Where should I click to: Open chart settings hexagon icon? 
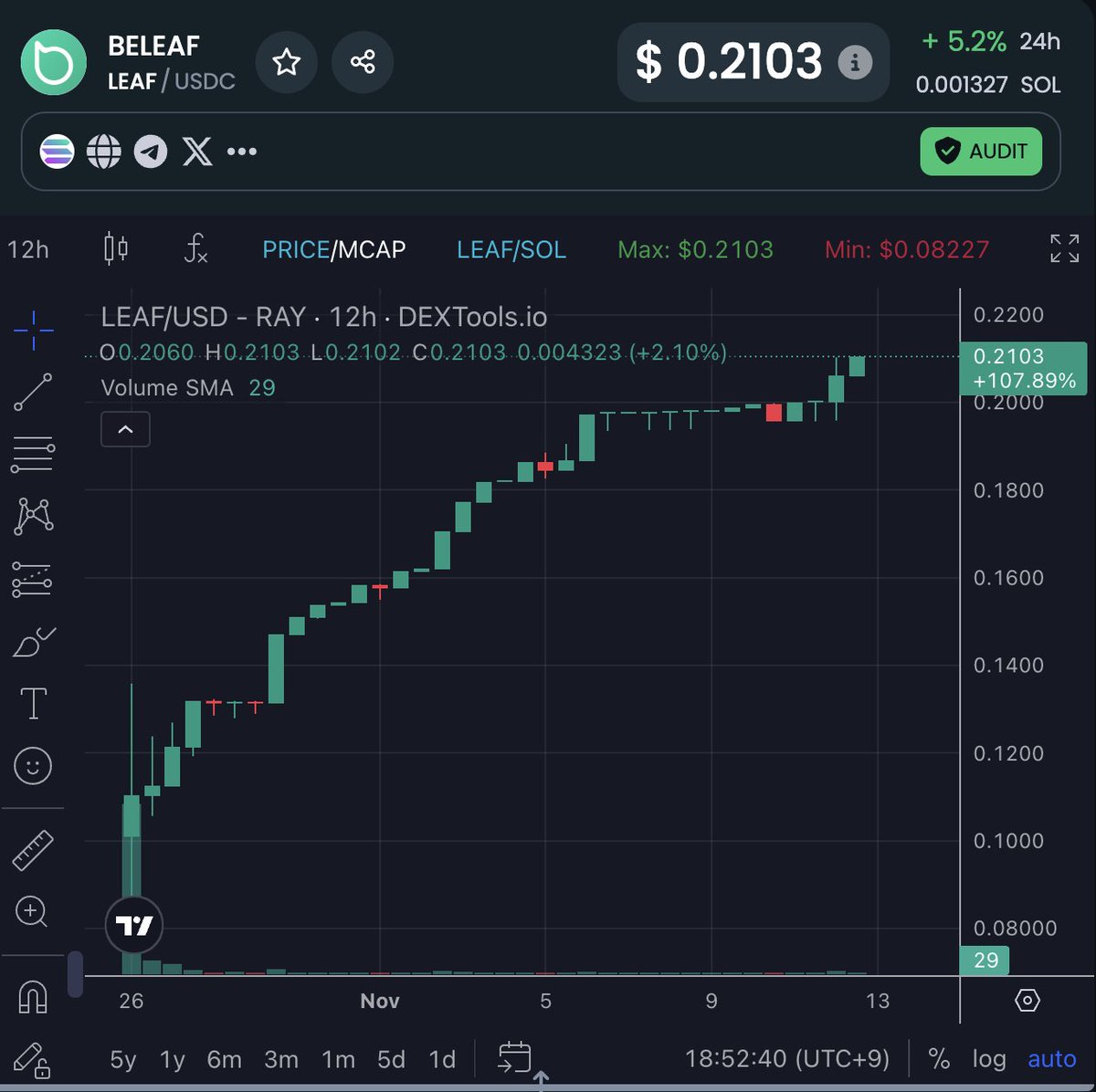pyautogui.click(x=1027, y=1001)
